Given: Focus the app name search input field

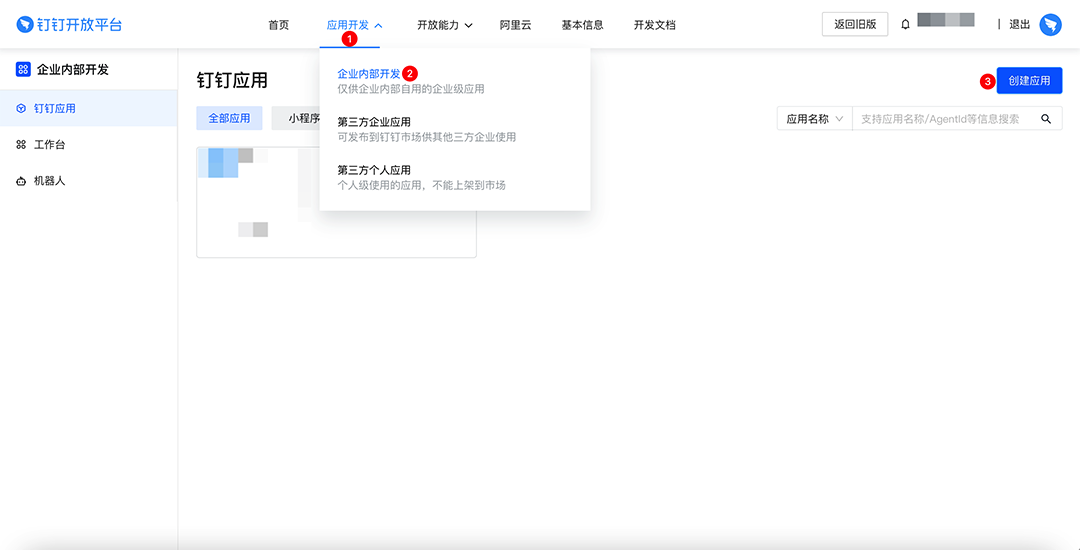Looking at the screenshot, I should [940, 119].
